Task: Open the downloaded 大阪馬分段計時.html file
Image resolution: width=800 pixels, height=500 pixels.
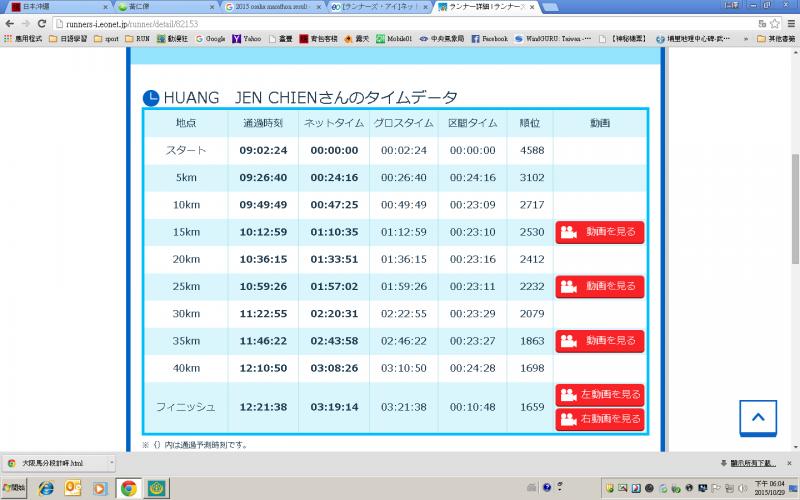Action: (x=53, y=463)
